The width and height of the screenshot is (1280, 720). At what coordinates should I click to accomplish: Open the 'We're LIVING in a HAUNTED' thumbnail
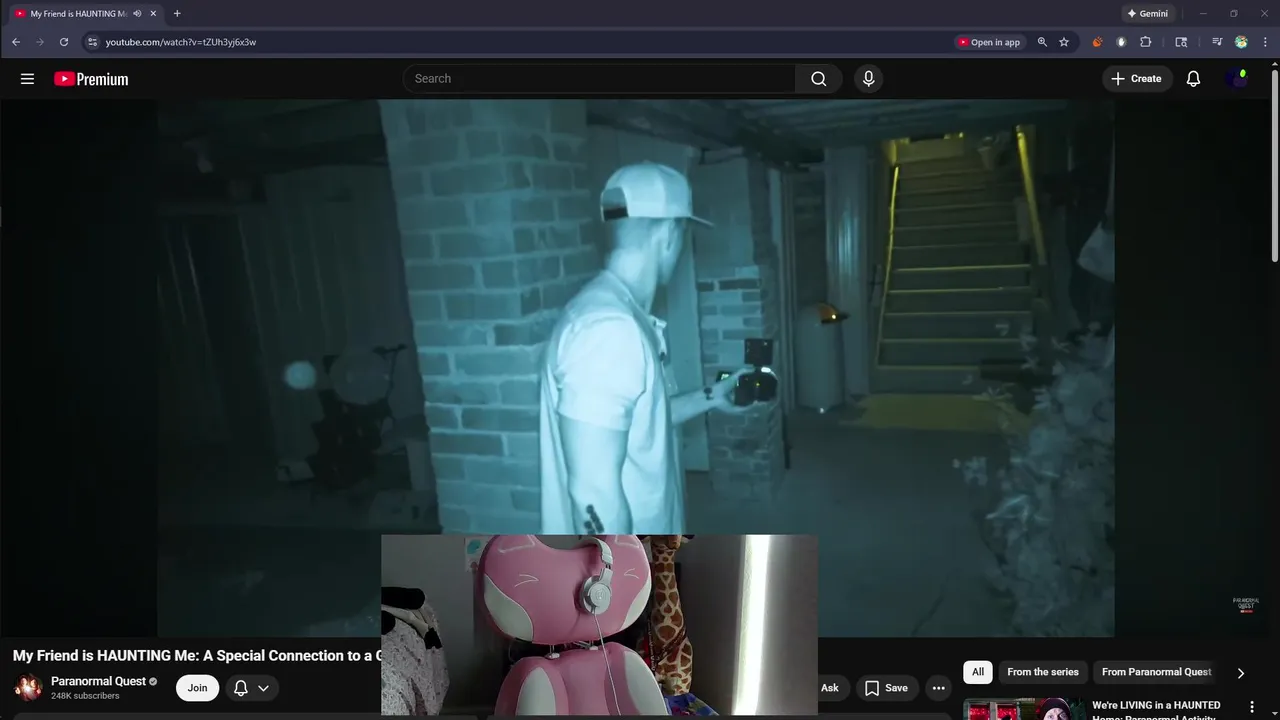pos(1024,709)
